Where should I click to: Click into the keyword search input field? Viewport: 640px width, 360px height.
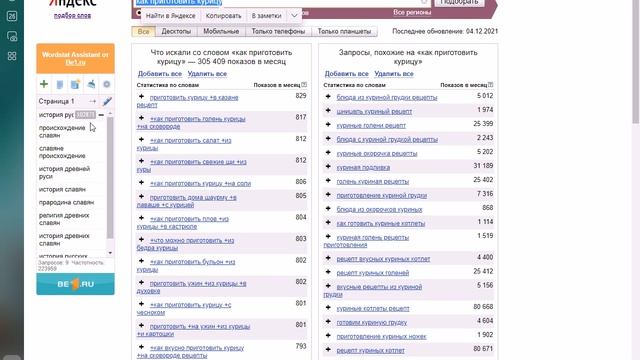pyautogui.click(x=282, y=2)
